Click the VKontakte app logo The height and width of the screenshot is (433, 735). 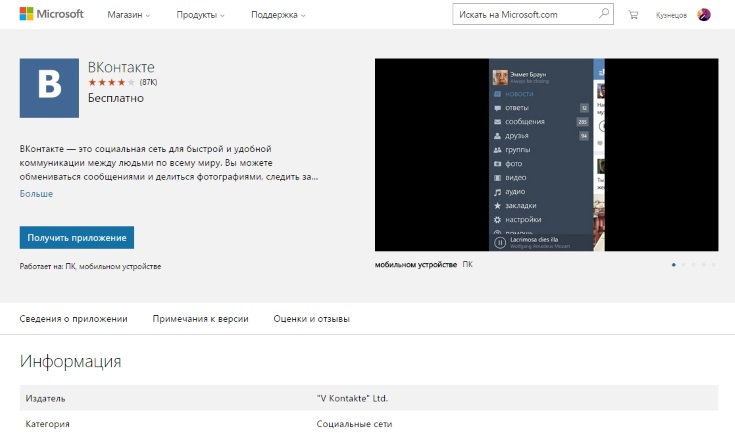(x=49, y=88)
